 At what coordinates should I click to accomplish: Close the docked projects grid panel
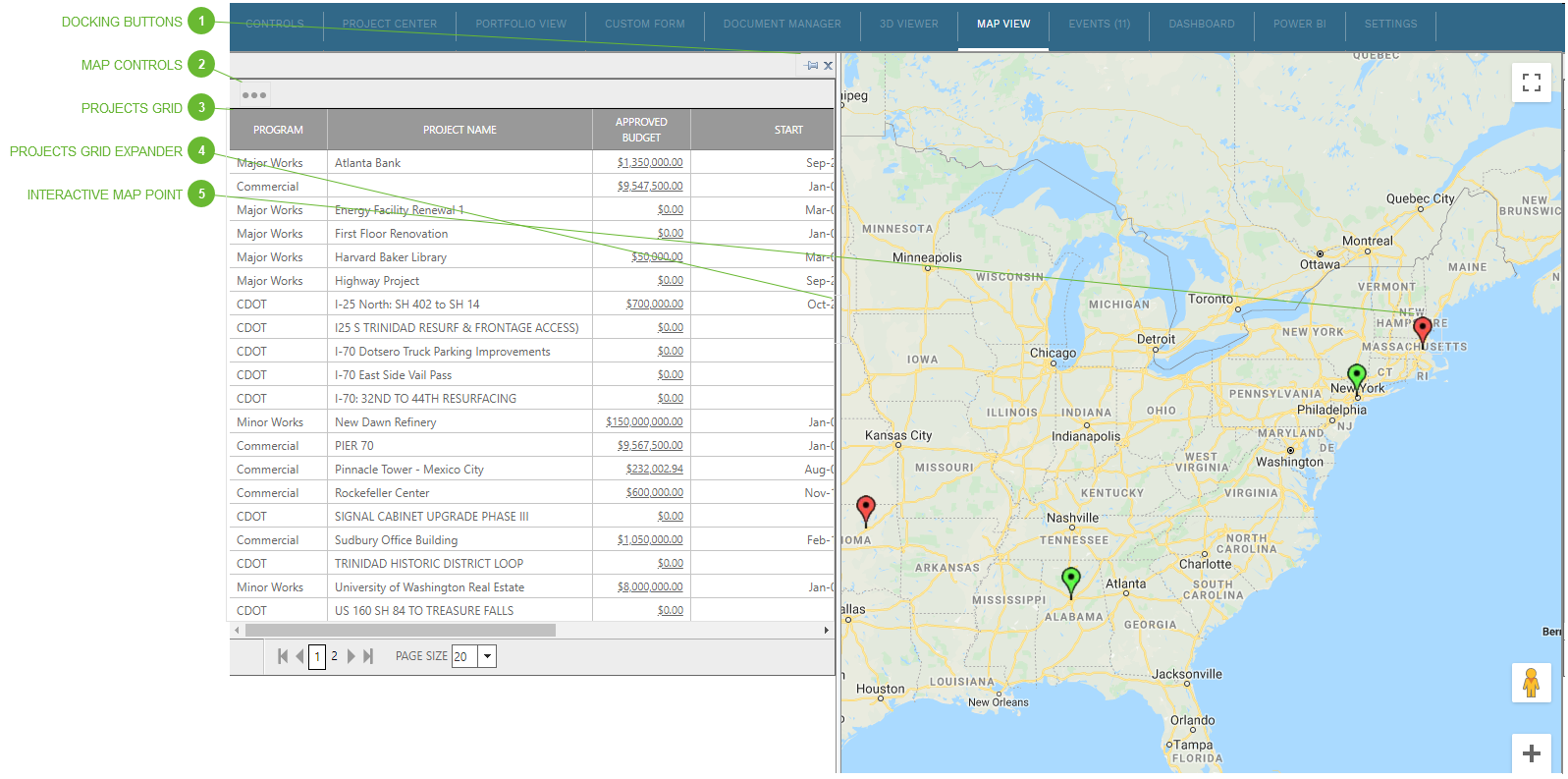828,66
